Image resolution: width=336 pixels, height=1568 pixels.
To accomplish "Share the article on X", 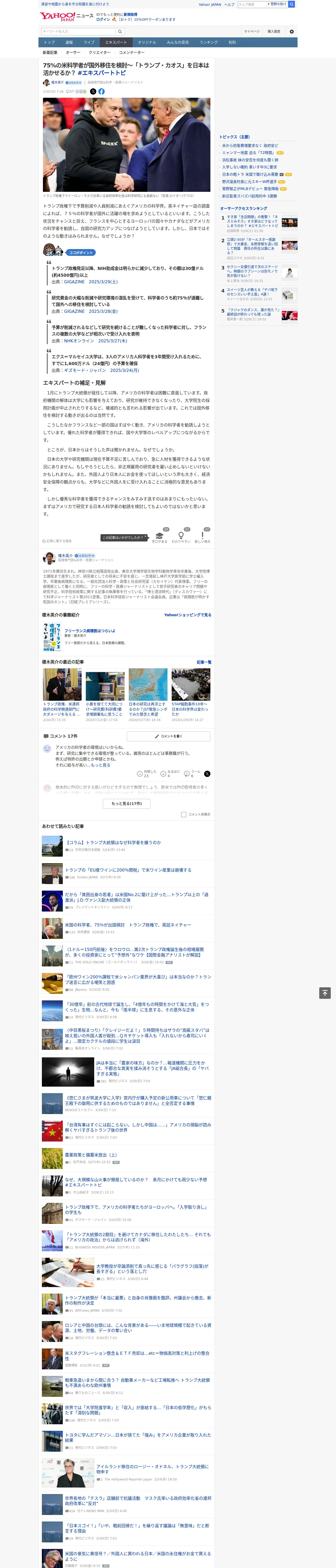I will pyautogui.click(x=93, y=91).
